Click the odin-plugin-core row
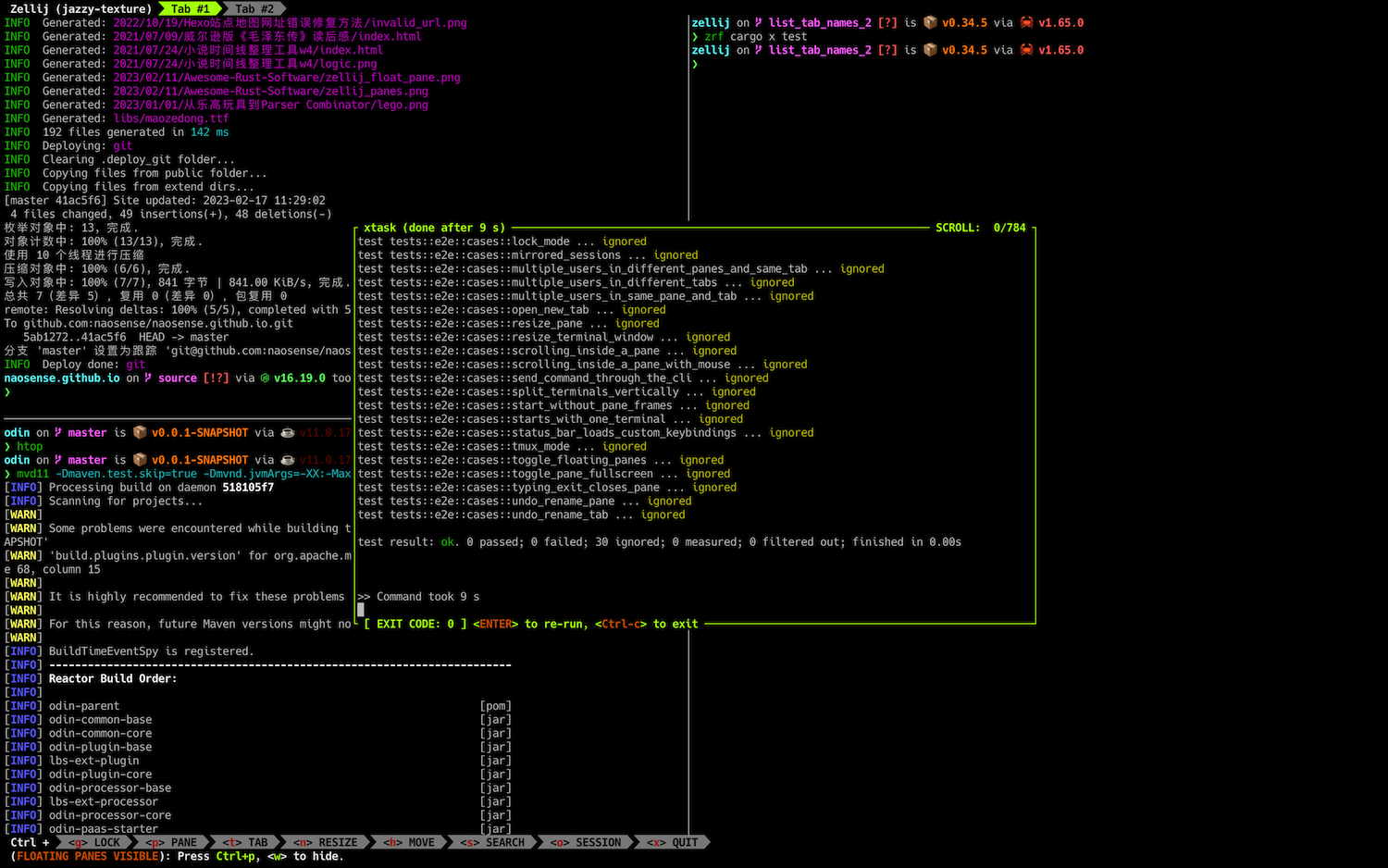Viewport: 1388px width, 868px height. [x=258, y=775]
